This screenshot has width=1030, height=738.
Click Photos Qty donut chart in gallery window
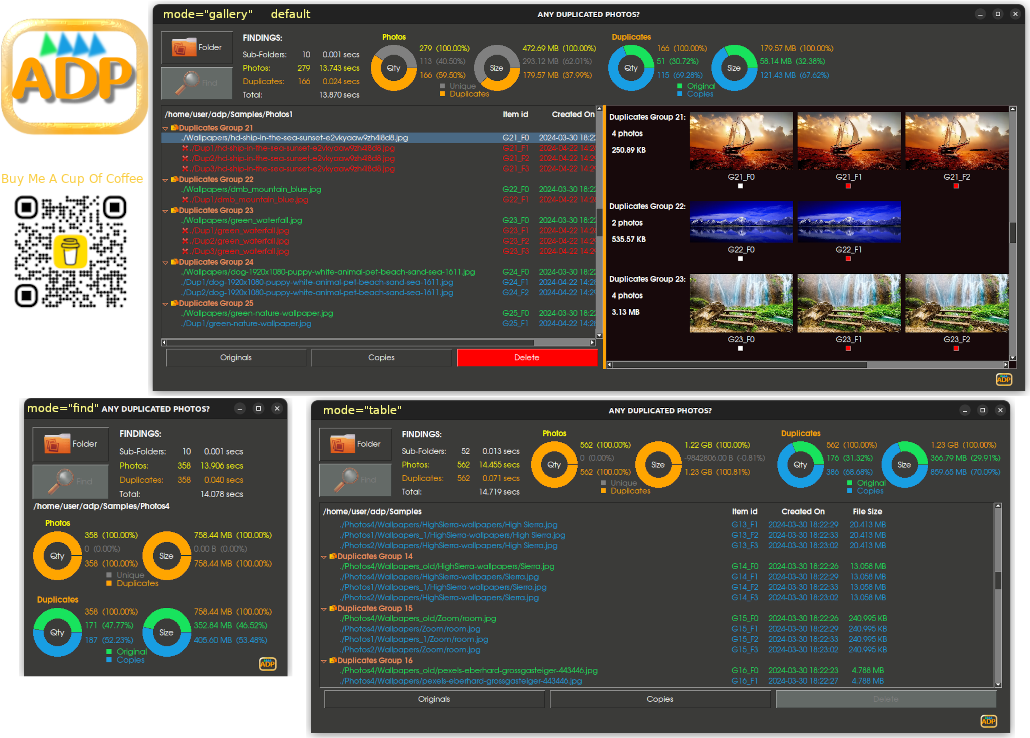[x=393, y=68]
